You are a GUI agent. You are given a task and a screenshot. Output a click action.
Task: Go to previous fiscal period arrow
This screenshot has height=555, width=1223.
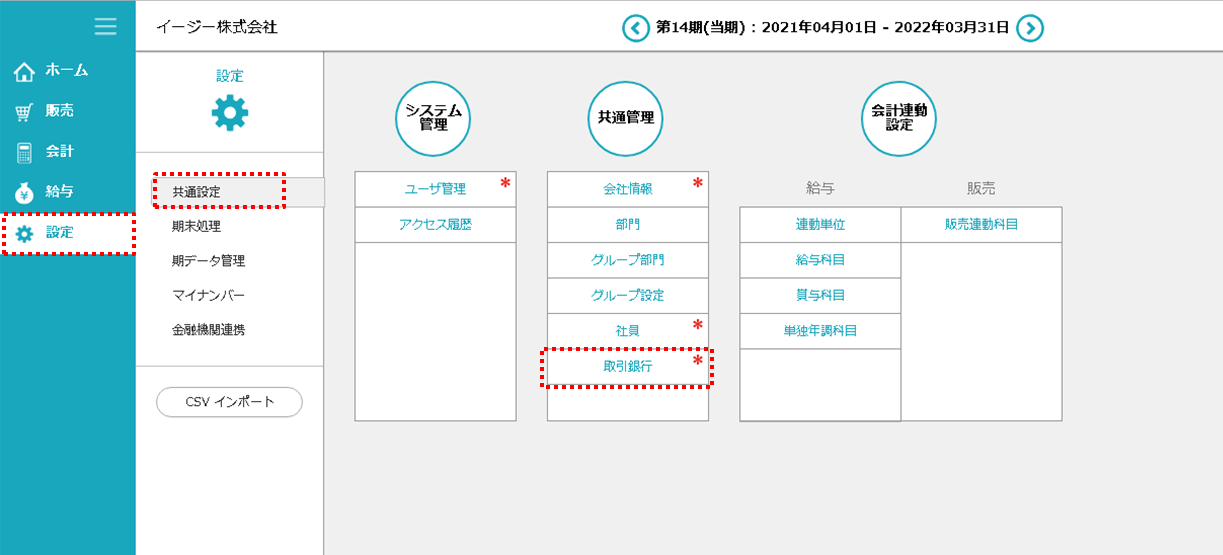pos(635,28)
